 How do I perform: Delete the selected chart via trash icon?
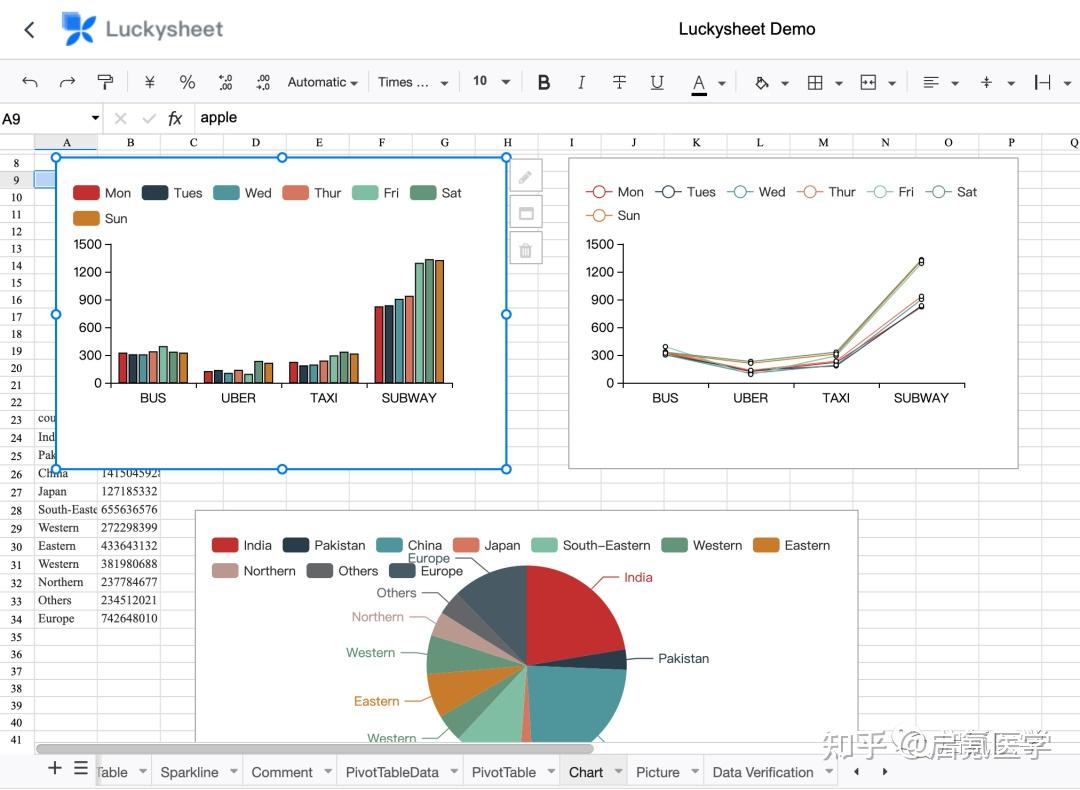click(525, 248)
